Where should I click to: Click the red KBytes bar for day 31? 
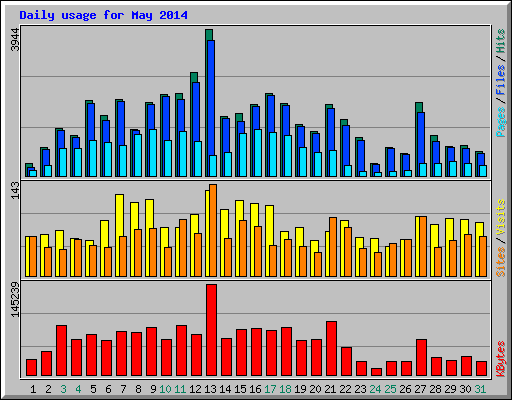(x=481, y=369)
